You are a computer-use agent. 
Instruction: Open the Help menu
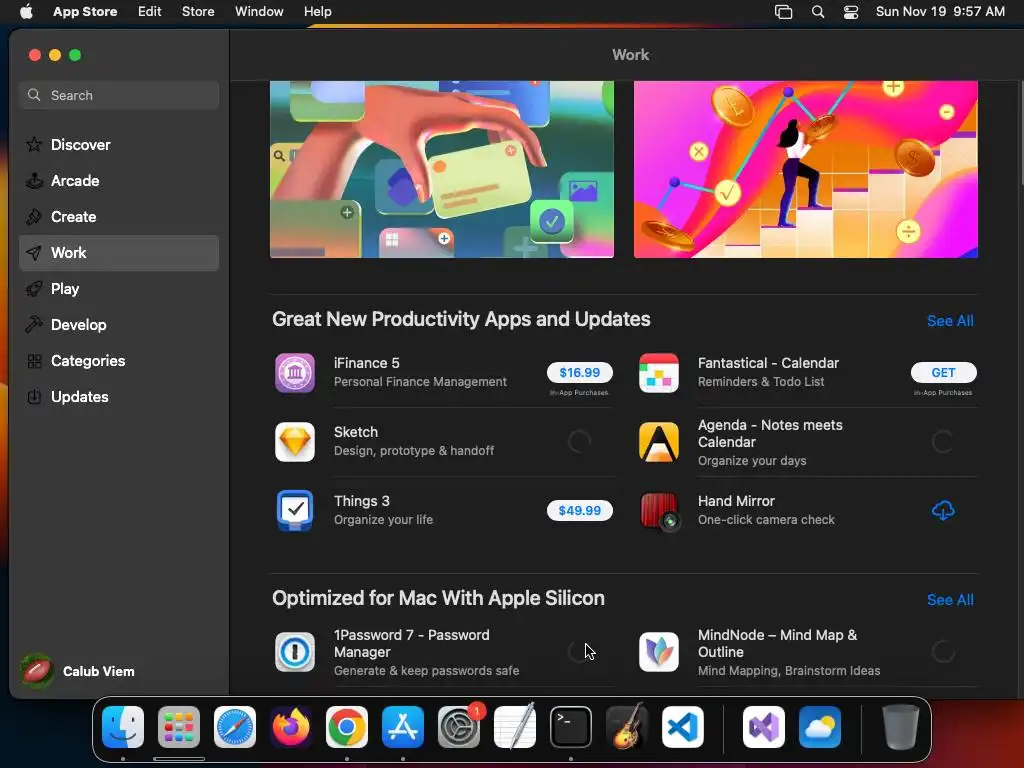[x=317, y=12]
